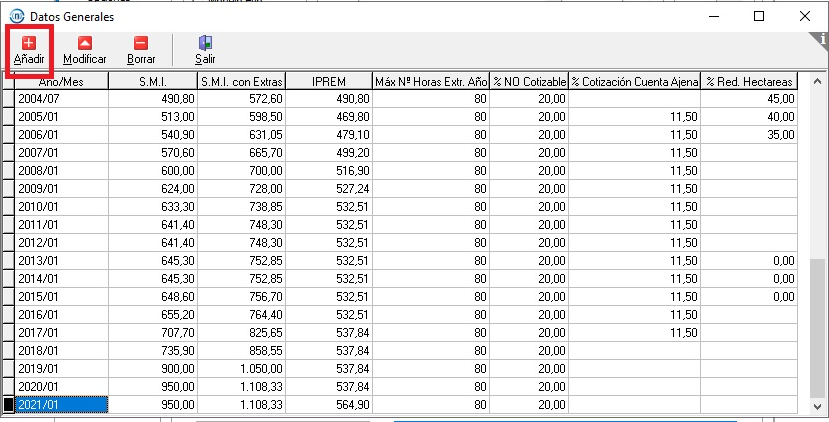Click S.M.I. value 707,70

point(178,333)
